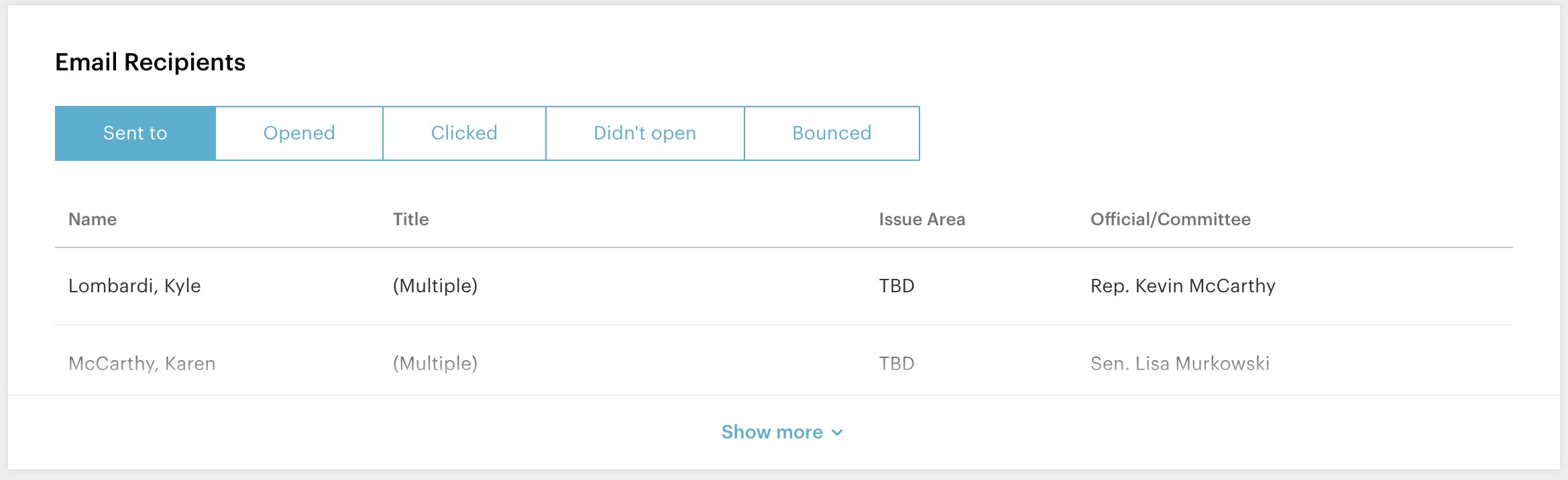Click the Email Recipients heading
The height and width of the screenshot is (480, 1568).
point(150,62)
